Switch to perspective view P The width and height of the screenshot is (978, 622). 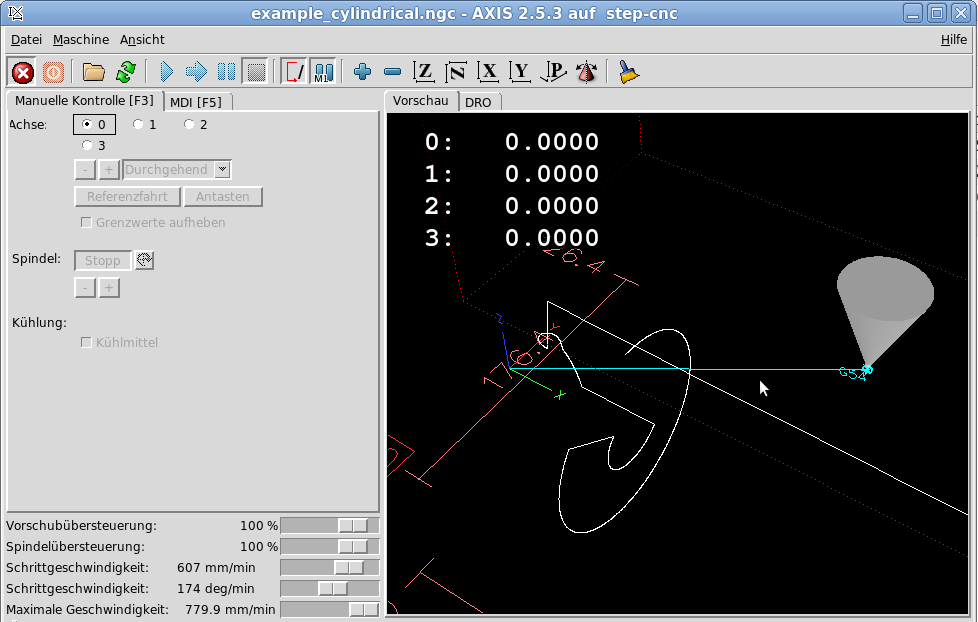tap(553, 72)
